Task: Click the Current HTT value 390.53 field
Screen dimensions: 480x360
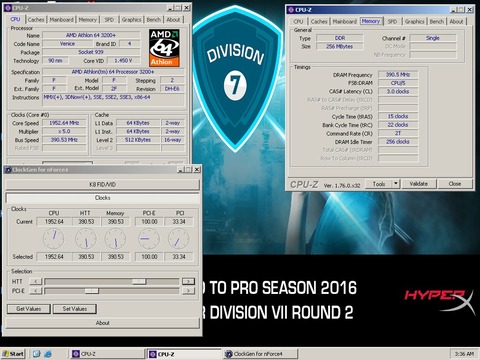Action: (86, 222)
